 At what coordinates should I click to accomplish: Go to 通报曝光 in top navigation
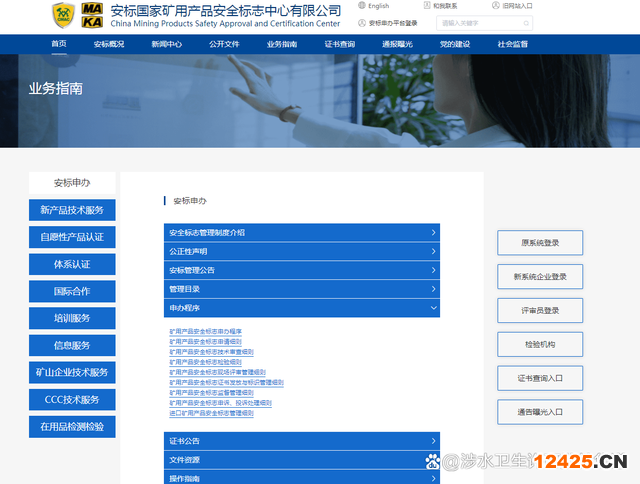tap(397, 44)
